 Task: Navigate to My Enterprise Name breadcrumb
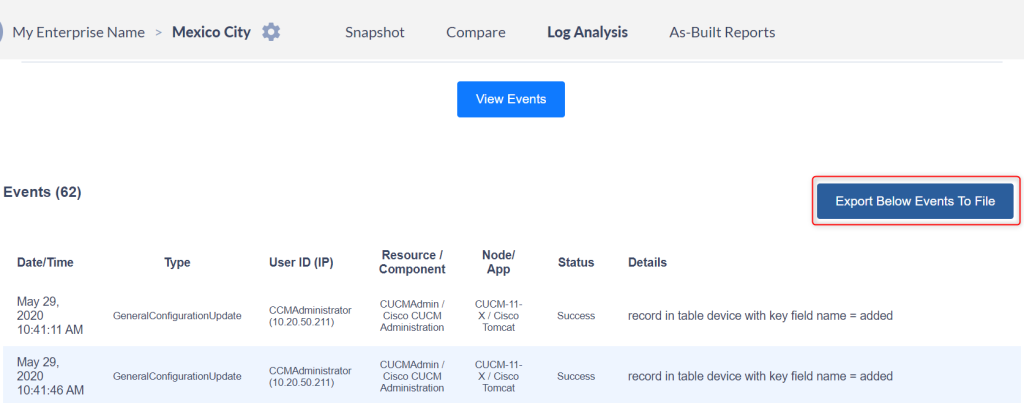tap(78, 32)
